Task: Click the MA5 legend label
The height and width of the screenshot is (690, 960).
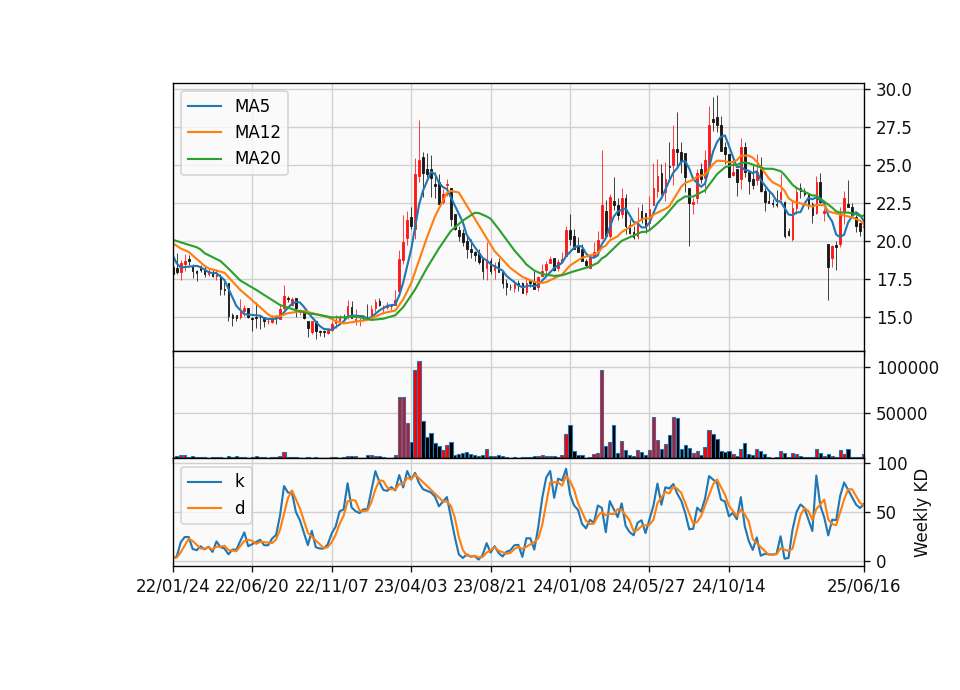Action: click(252, 106)
